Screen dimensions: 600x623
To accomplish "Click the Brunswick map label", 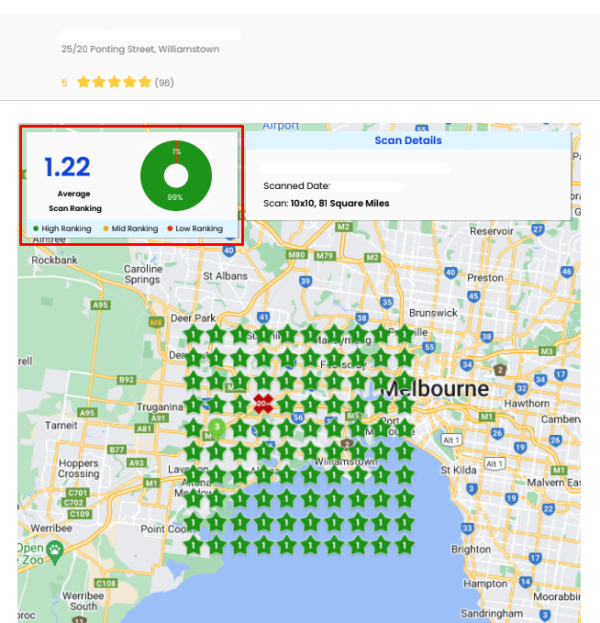I will pyautogui.click(x=433, y=313).
